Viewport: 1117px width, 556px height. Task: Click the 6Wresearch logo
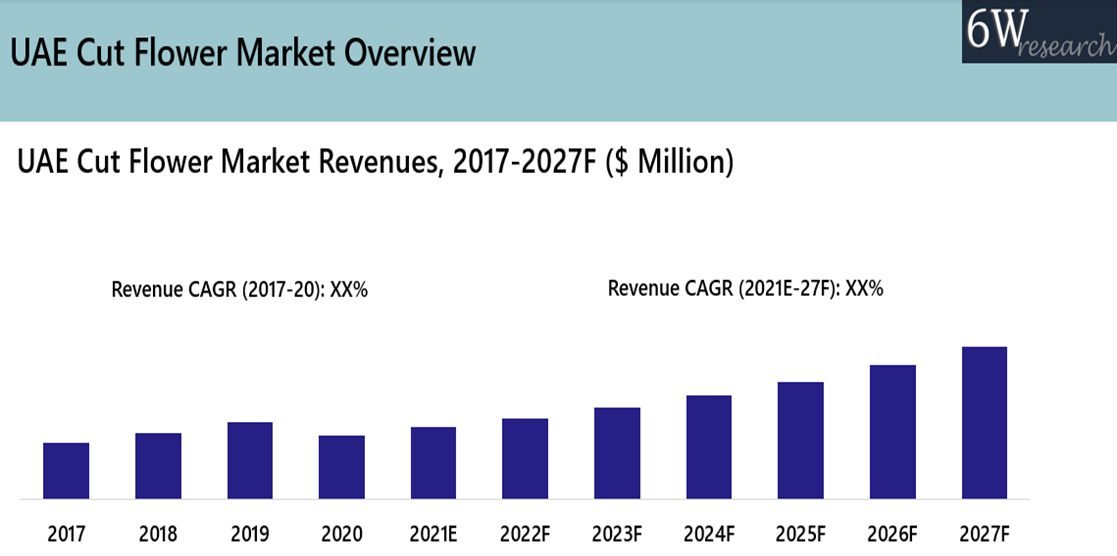pyautogui.click(x=1038, y=32)
